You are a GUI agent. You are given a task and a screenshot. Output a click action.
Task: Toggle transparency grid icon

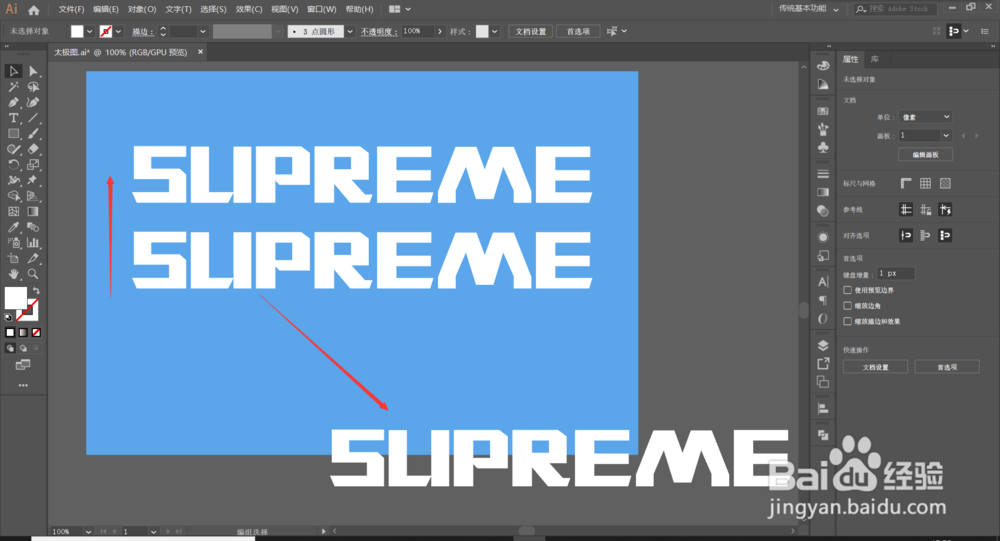pos(945,184)
